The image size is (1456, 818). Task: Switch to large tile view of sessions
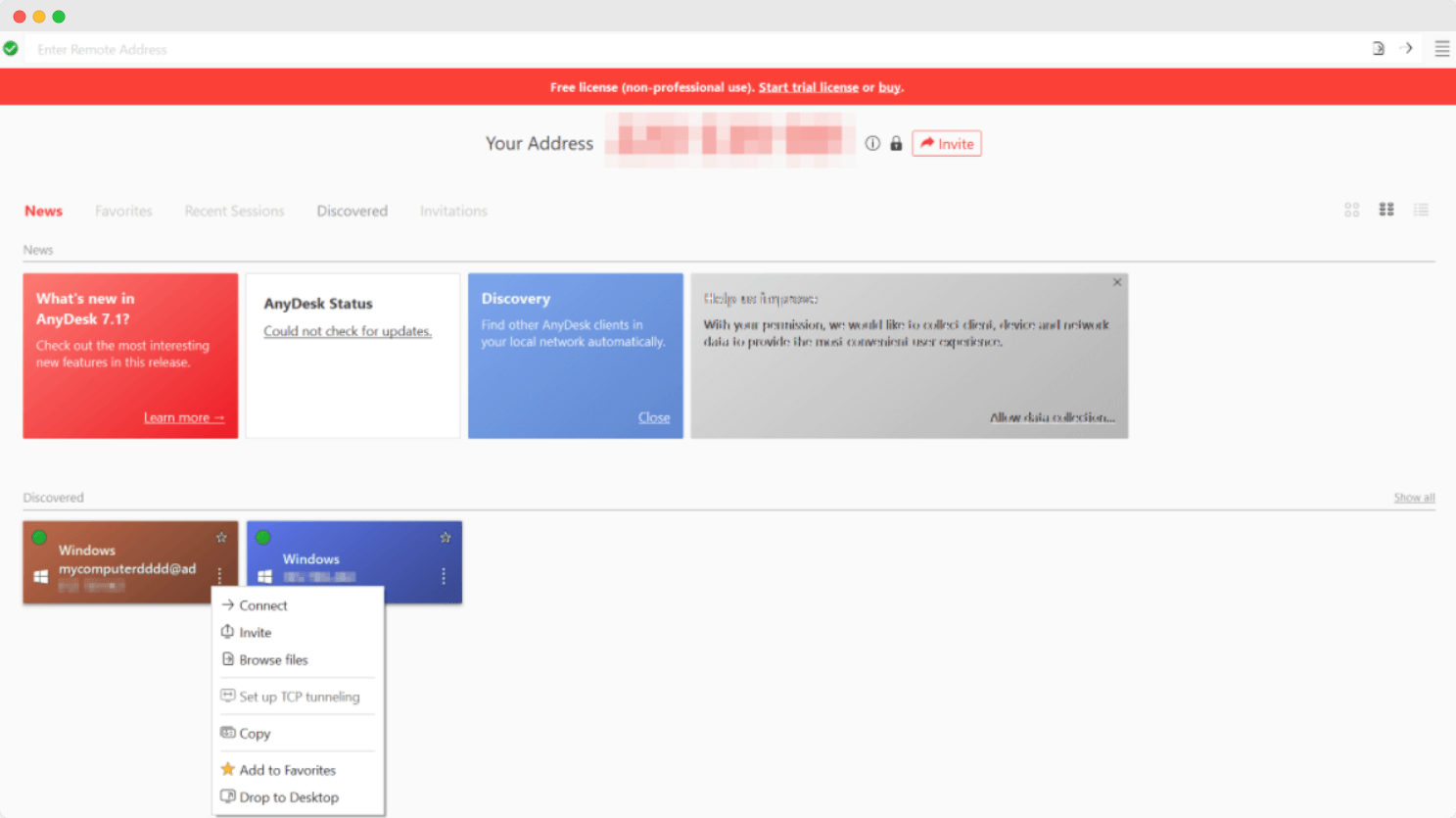tap(1386, 209)
